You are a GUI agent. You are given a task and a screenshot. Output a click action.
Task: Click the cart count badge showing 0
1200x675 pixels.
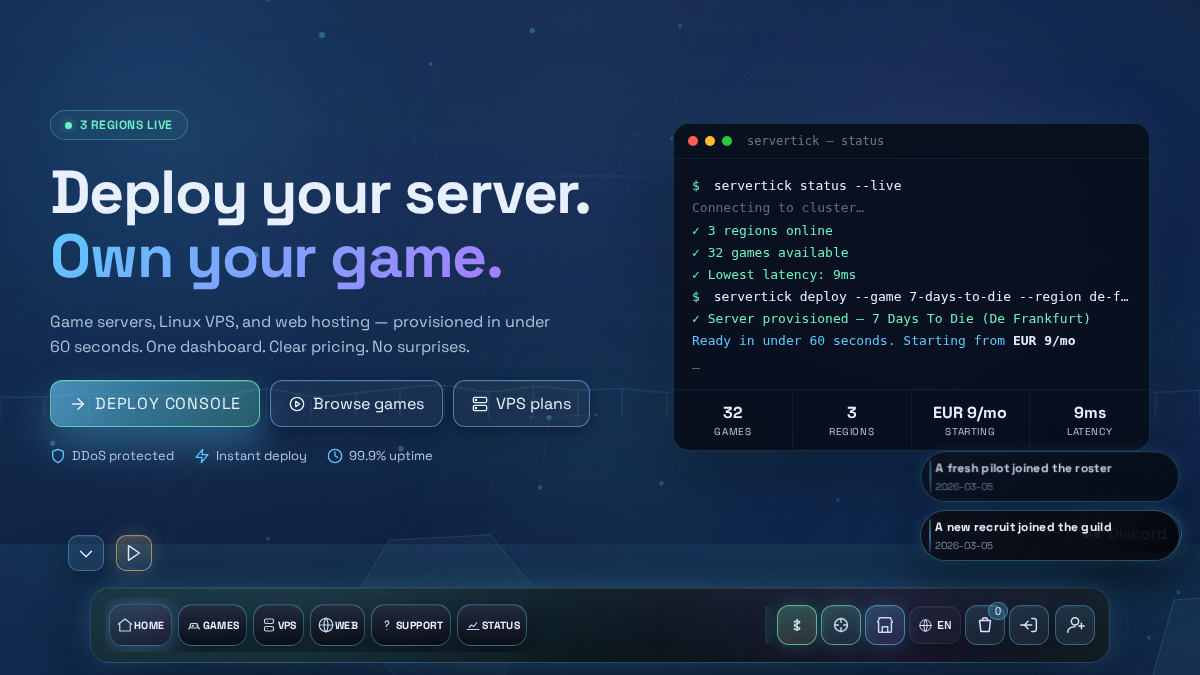click(x=998, y=611)
